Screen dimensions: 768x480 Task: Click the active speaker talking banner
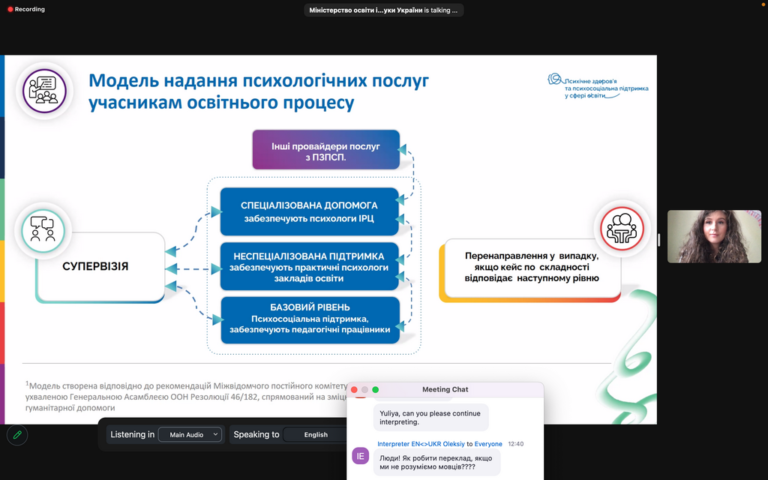pyautogui.click(x=384, y=10)
